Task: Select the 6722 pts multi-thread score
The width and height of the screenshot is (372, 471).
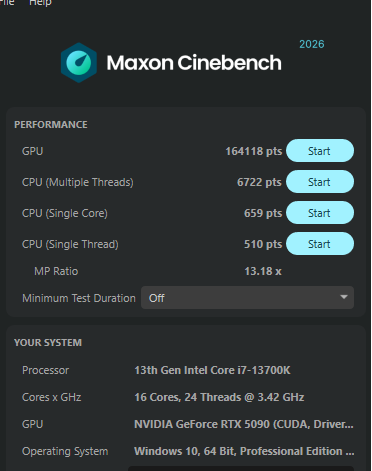Action: [259, 182]
